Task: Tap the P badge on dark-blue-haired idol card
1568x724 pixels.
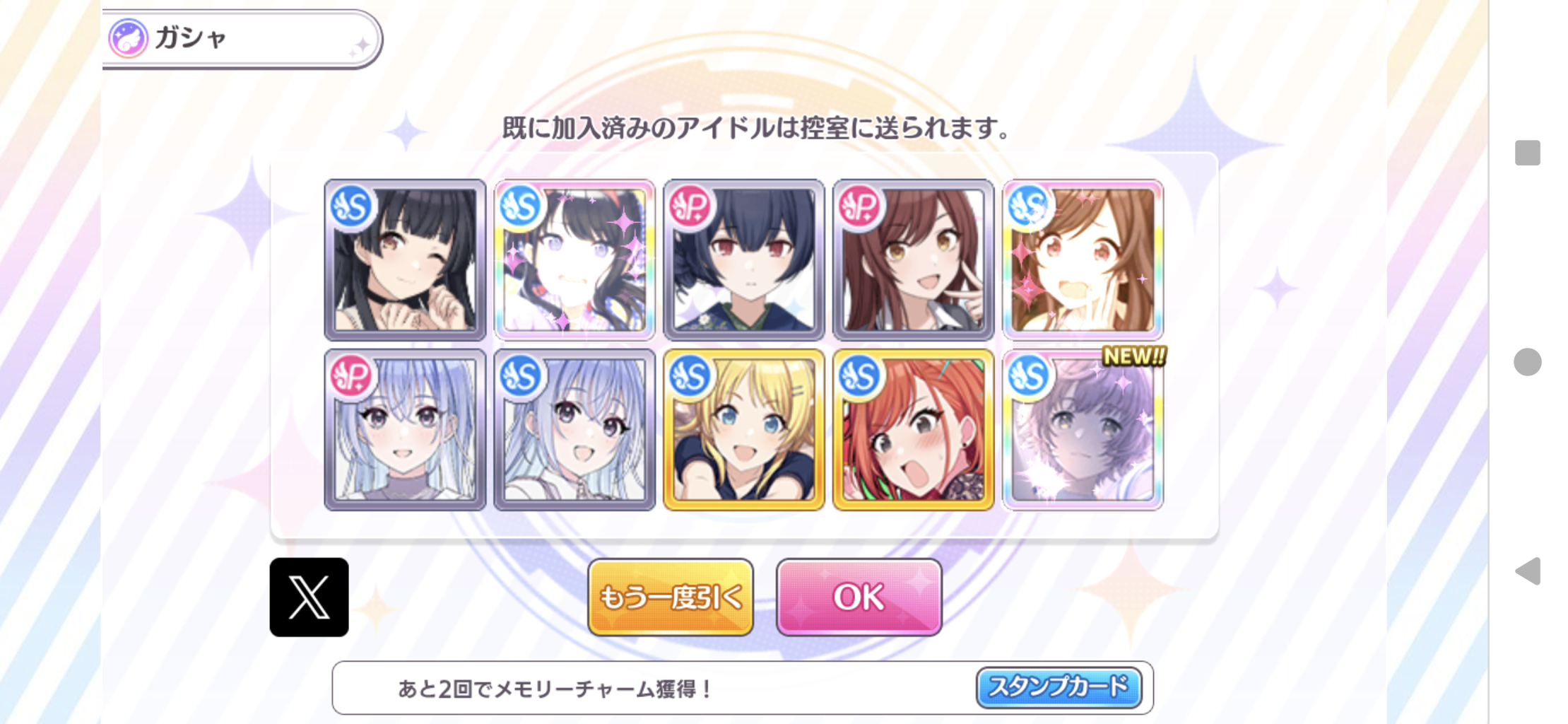Action: [690, 206]
